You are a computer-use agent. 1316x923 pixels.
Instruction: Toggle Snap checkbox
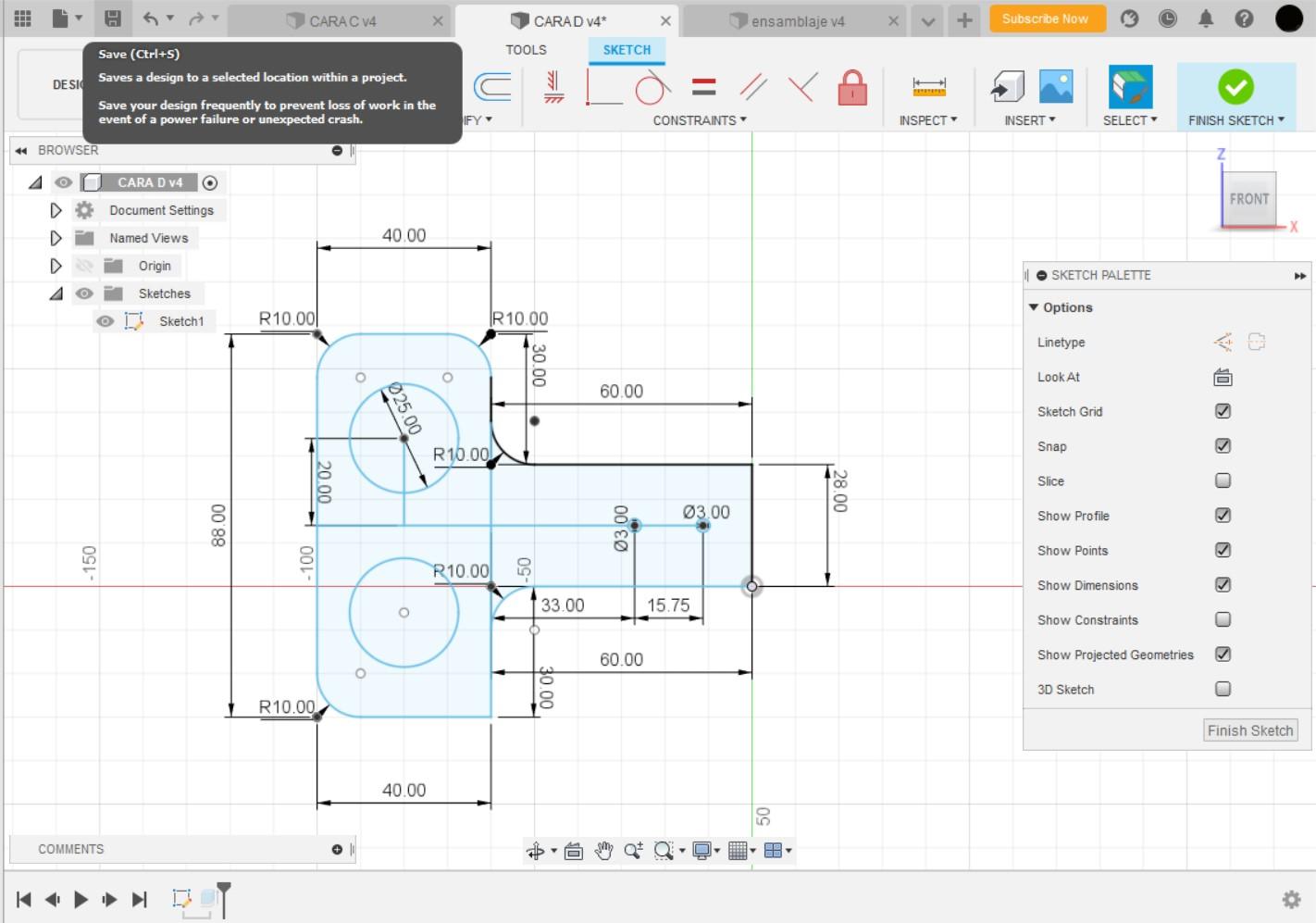point(1223,446)
